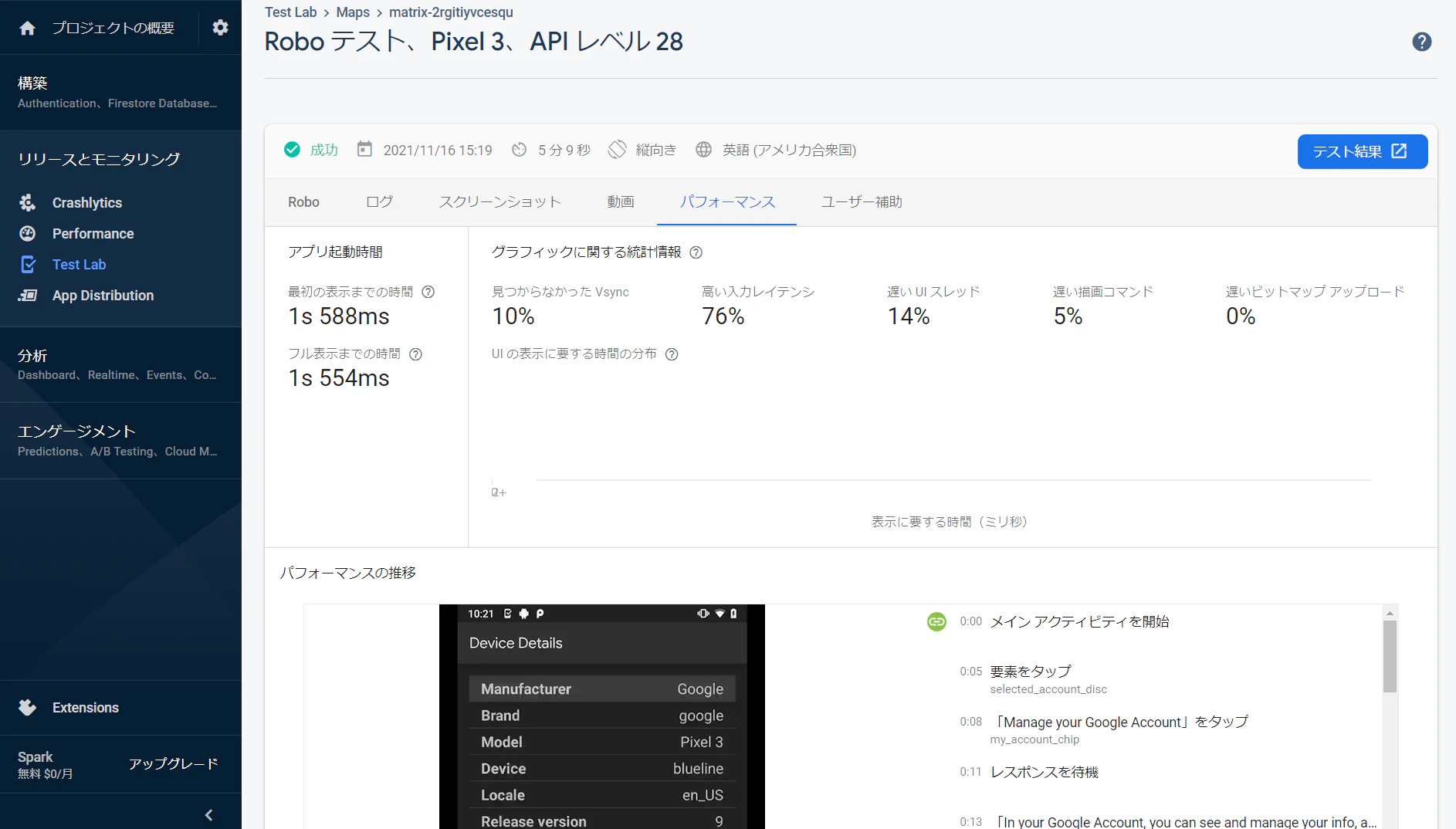Collapse the リリースとモニタリング section header
This screenshot has height=829, width=1456.
[100, 159]
